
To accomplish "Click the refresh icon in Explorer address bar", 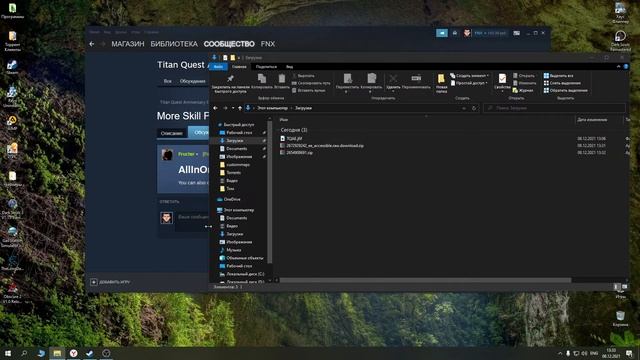I will (474, 108).
